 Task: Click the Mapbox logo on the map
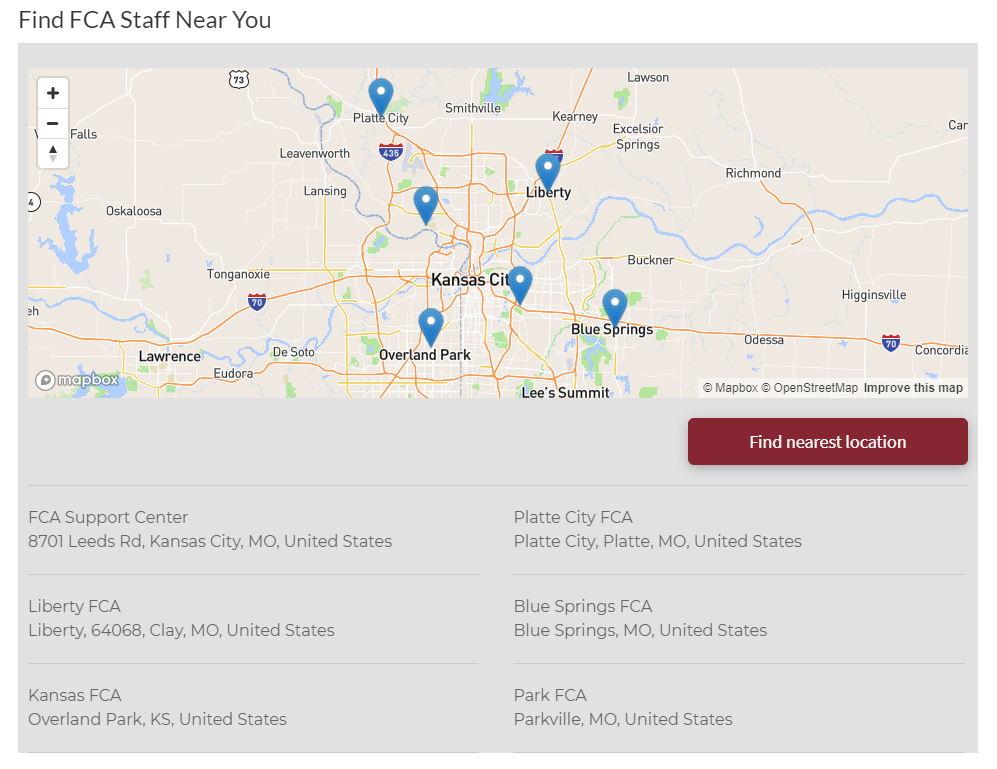point(75,380)
